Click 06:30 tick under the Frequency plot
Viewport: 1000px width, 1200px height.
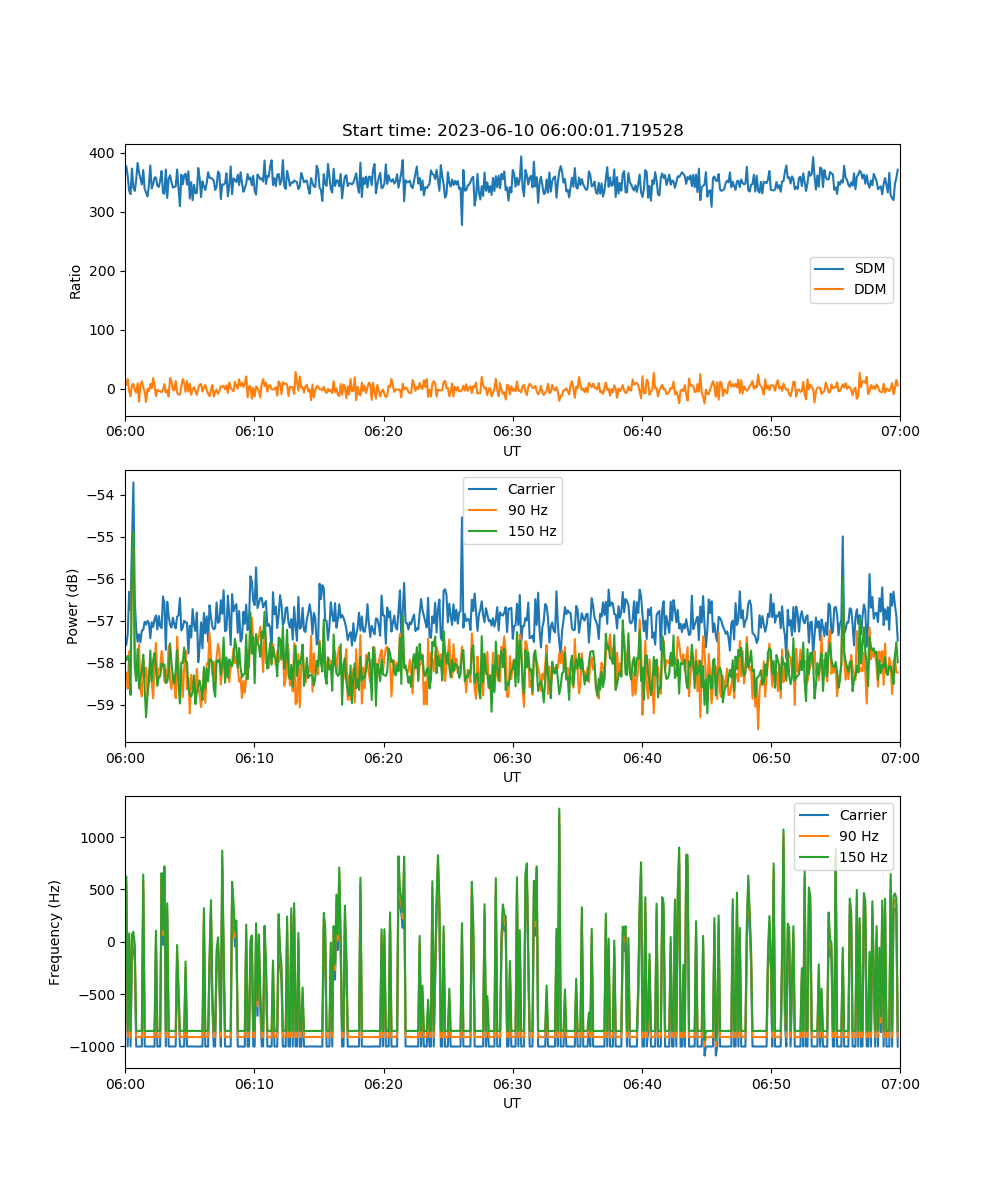(x=512, y=1083)
